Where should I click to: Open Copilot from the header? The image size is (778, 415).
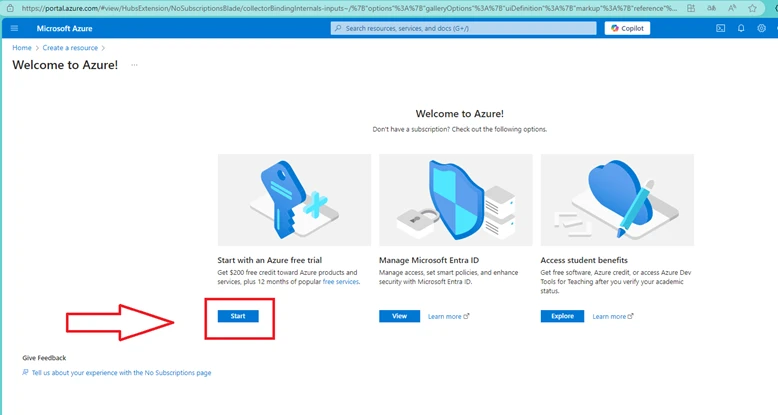coord(627,28)
